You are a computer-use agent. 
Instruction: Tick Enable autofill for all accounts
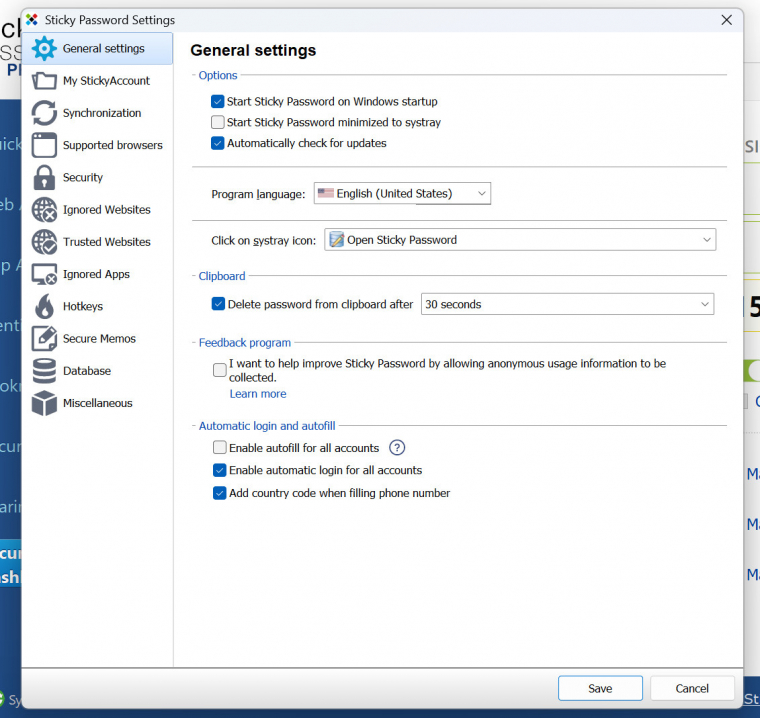220,448
